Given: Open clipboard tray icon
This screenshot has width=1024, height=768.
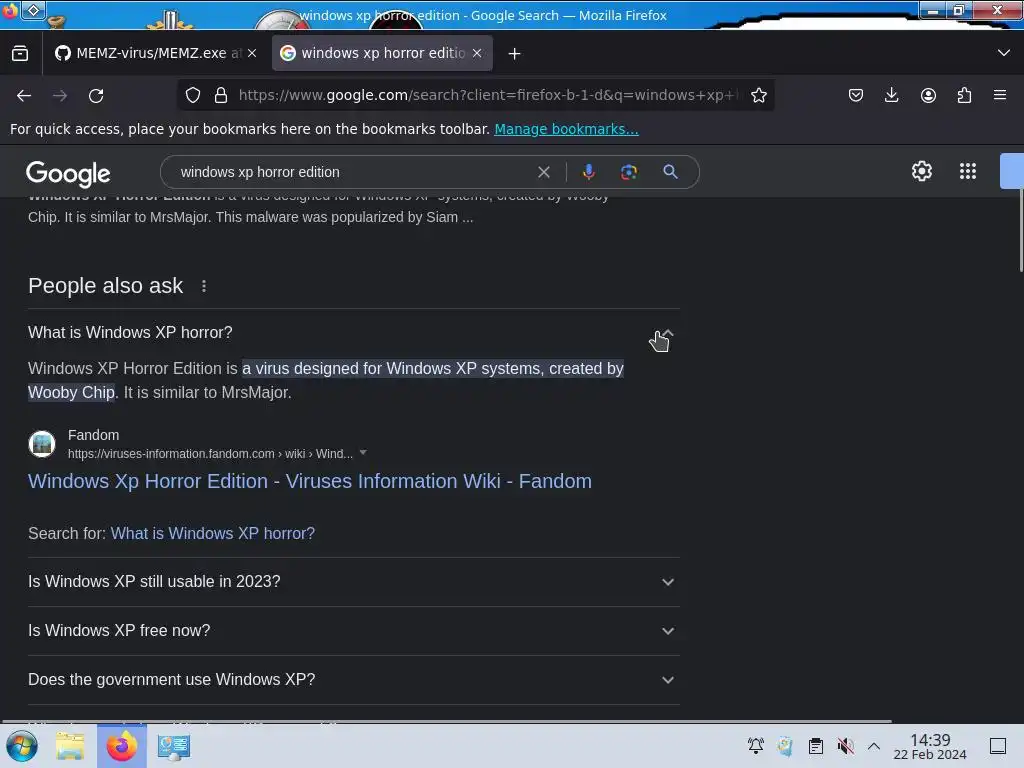Looking at the screenshot, I should [x=816, y=746].
